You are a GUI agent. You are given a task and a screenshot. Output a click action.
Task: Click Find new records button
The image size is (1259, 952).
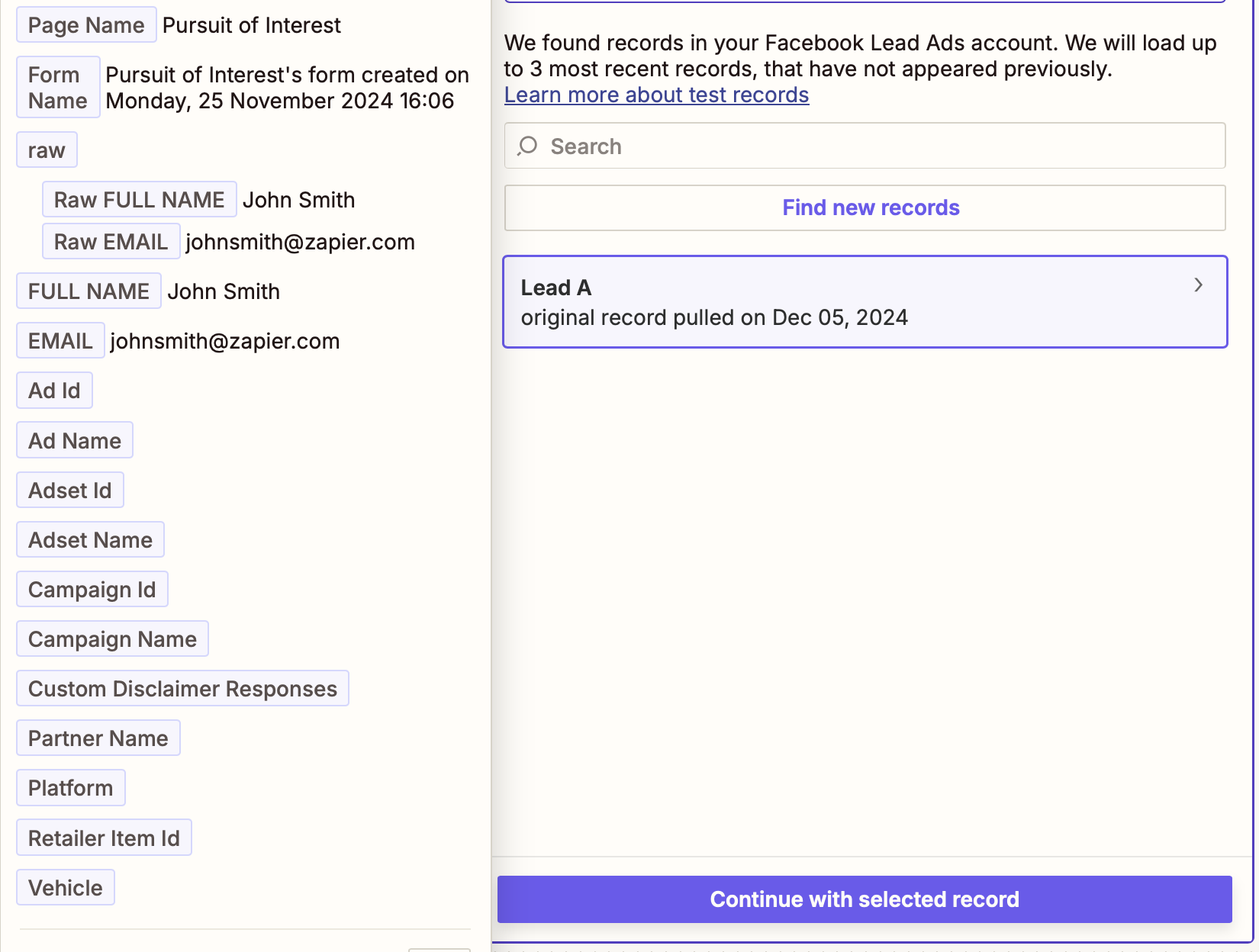(x=865, y=207)
